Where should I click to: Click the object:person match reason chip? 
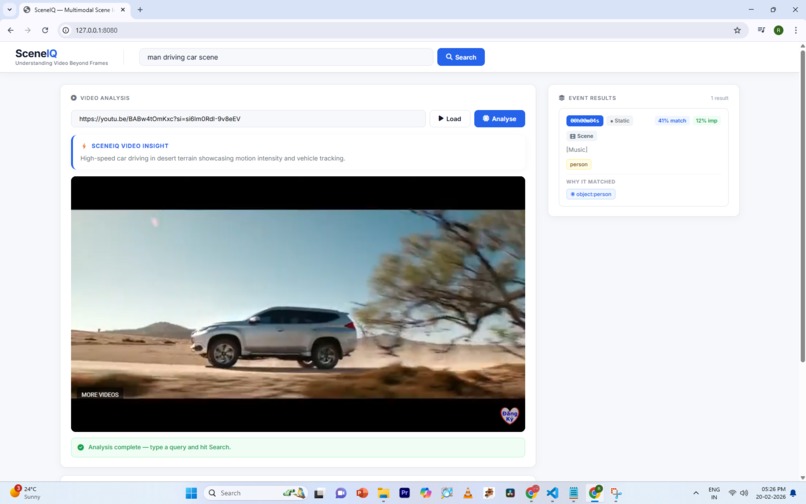[591, 194]
